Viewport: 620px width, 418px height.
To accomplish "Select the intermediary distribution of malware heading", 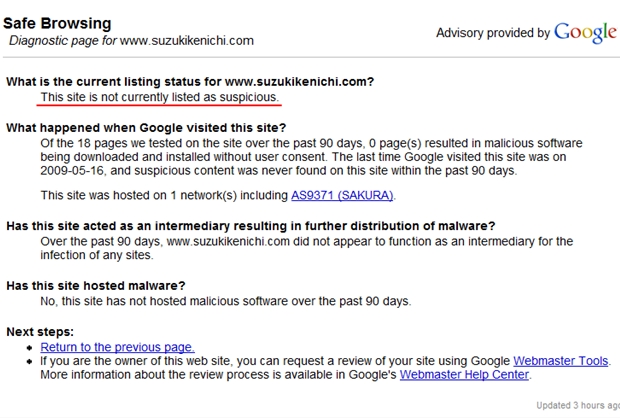I will pos(251,226).
